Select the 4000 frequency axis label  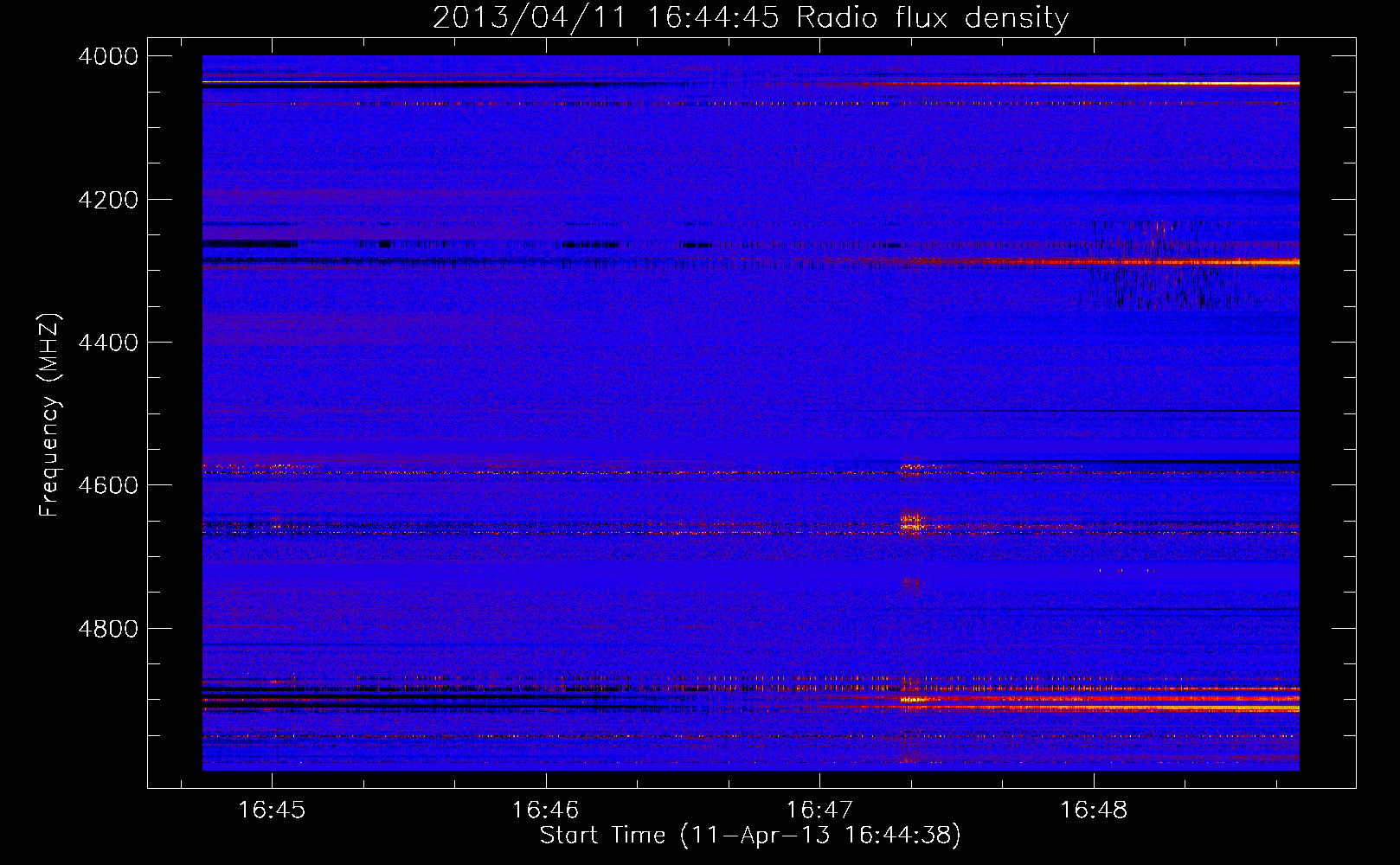pyautogui.click(x=108, y=56)
